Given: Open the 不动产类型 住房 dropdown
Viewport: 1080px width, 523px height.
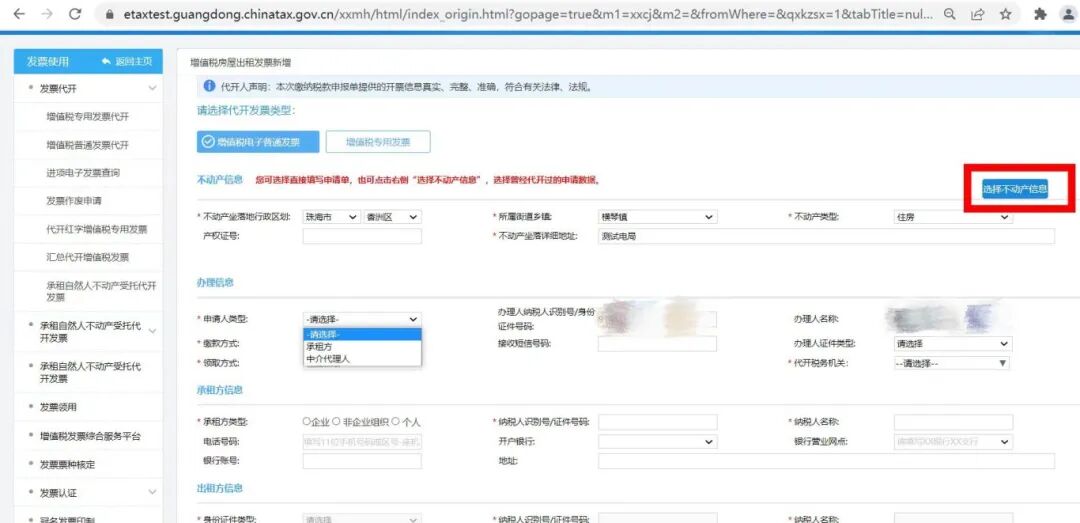Looking at the screenshot, I should coord(953,217).
